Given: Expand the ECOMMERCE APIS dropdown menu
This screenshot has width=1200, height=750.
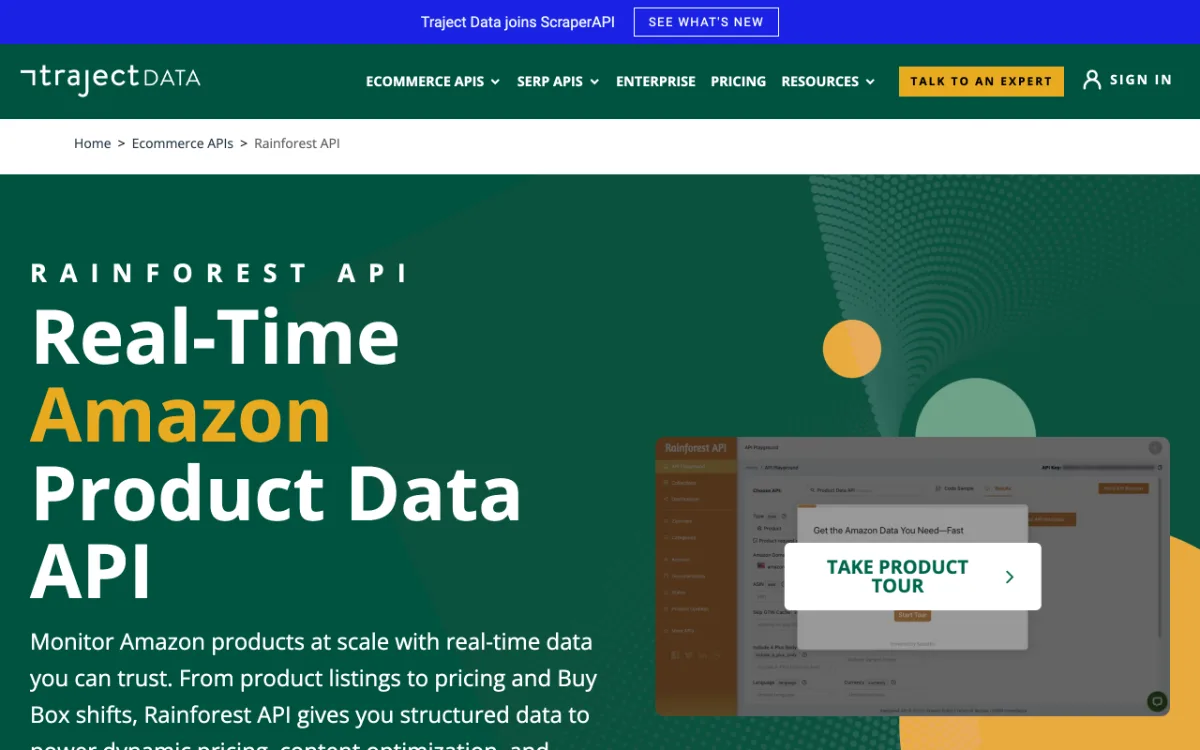Looking at the screenshot, I should click(433, 82).
